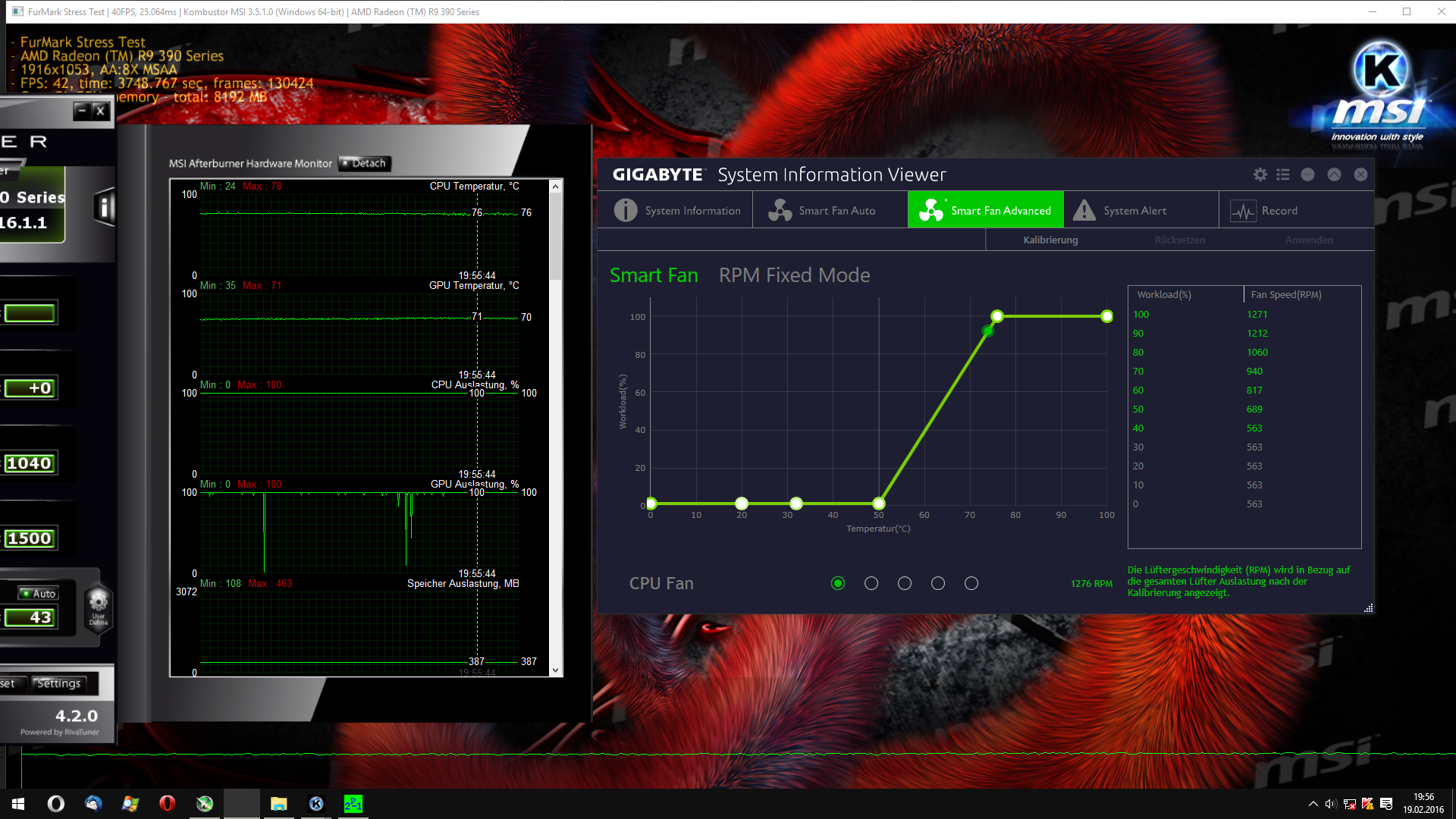Click the Prime95 taskbar icon
This screenshot has width=1456, height=819.
353,804
